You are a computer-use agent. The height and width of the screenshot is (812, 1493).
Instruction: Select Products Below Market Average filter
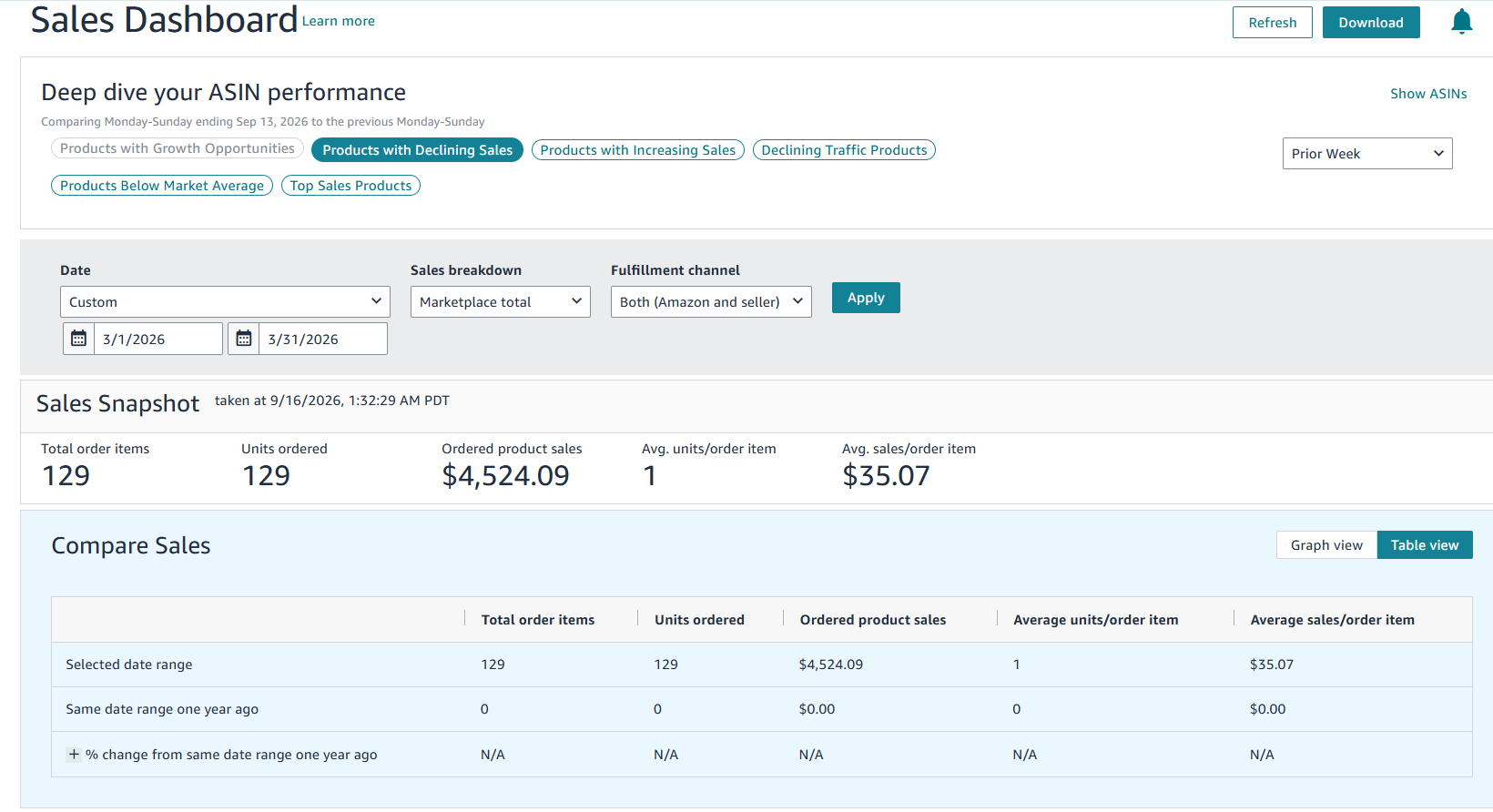tap(162, 186)
